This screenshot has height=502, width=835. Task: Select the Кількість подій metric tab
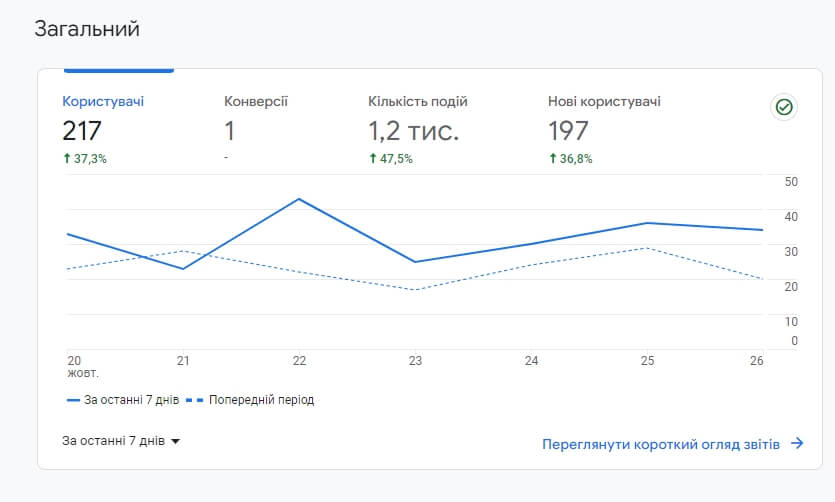[418, 101]
